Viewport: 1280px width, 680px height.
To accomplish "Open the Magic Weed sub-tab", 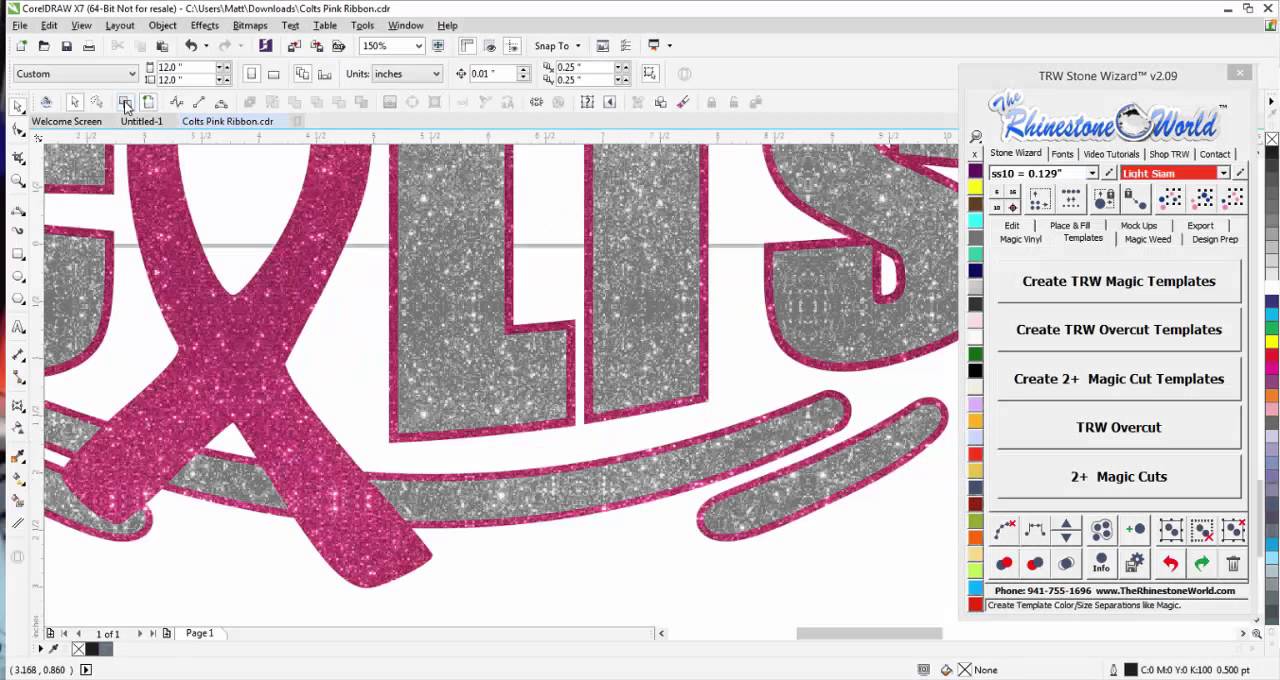I will (x=1147, y=239).
